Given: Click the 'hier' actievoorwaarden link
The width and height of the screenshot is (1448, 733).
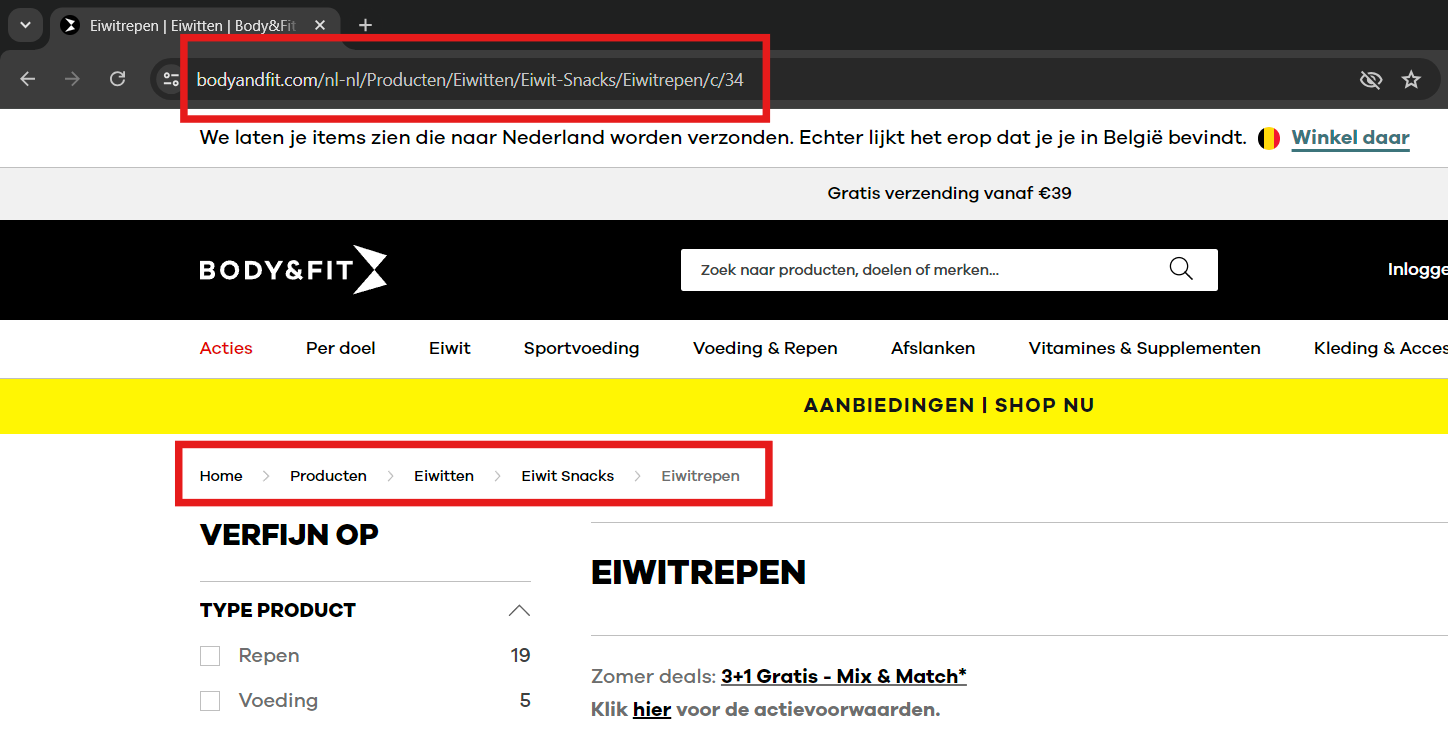Looking at the screenshot, I should 652,710.
